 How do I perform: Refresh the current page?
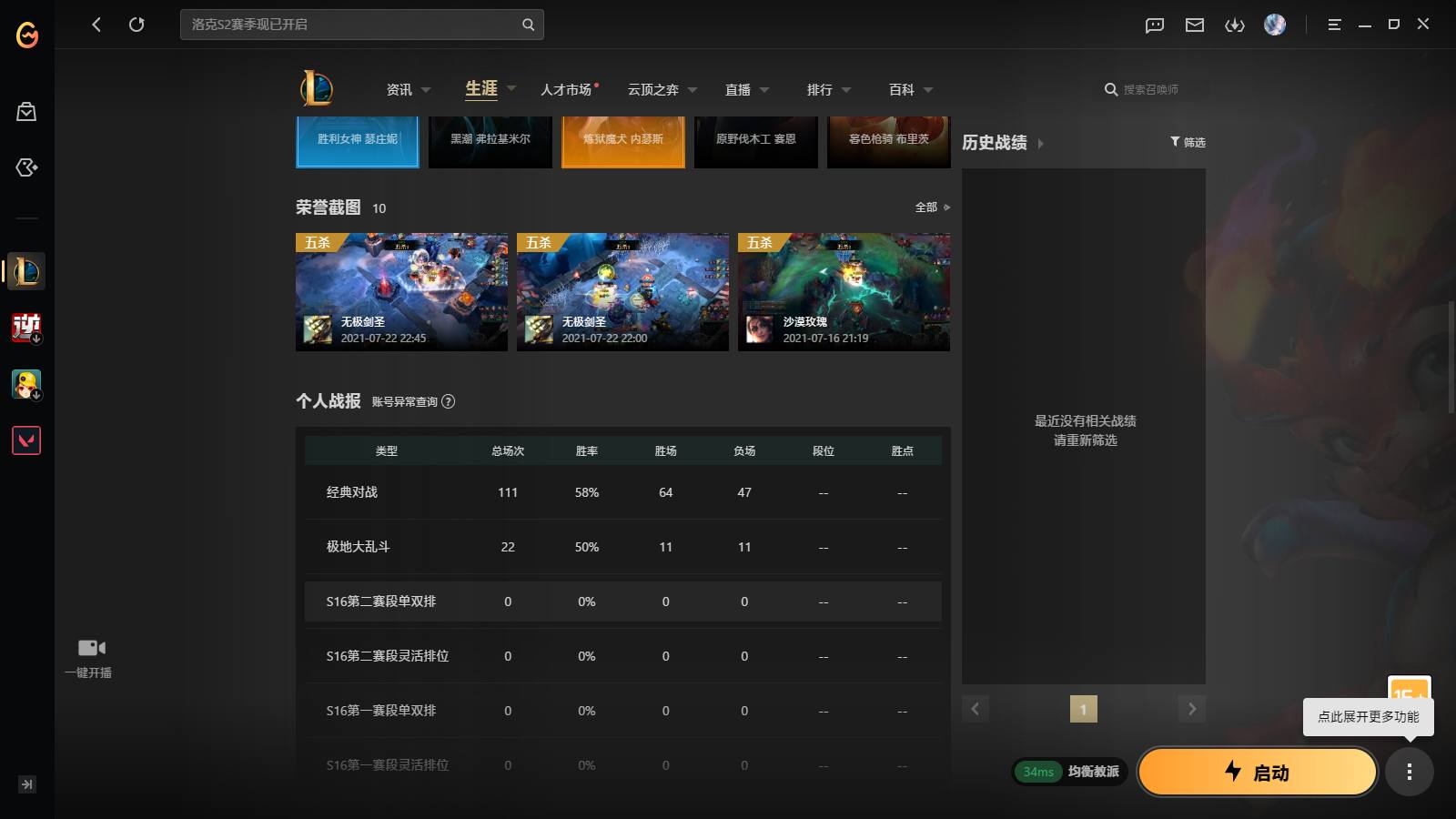[x=136, y=25]
